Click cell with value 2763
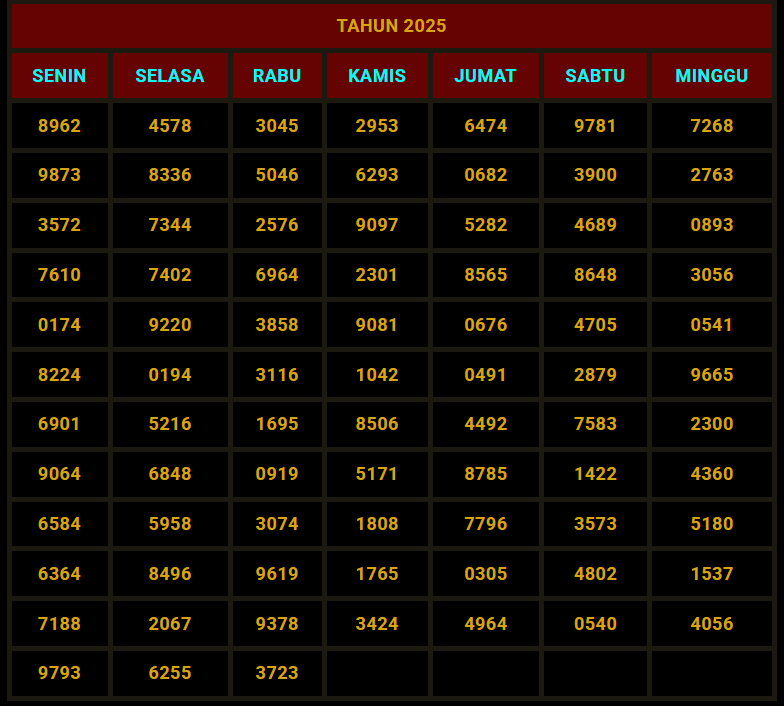Image resolution: width=784 pixels, height=706 pixels. tap(712, 175)
